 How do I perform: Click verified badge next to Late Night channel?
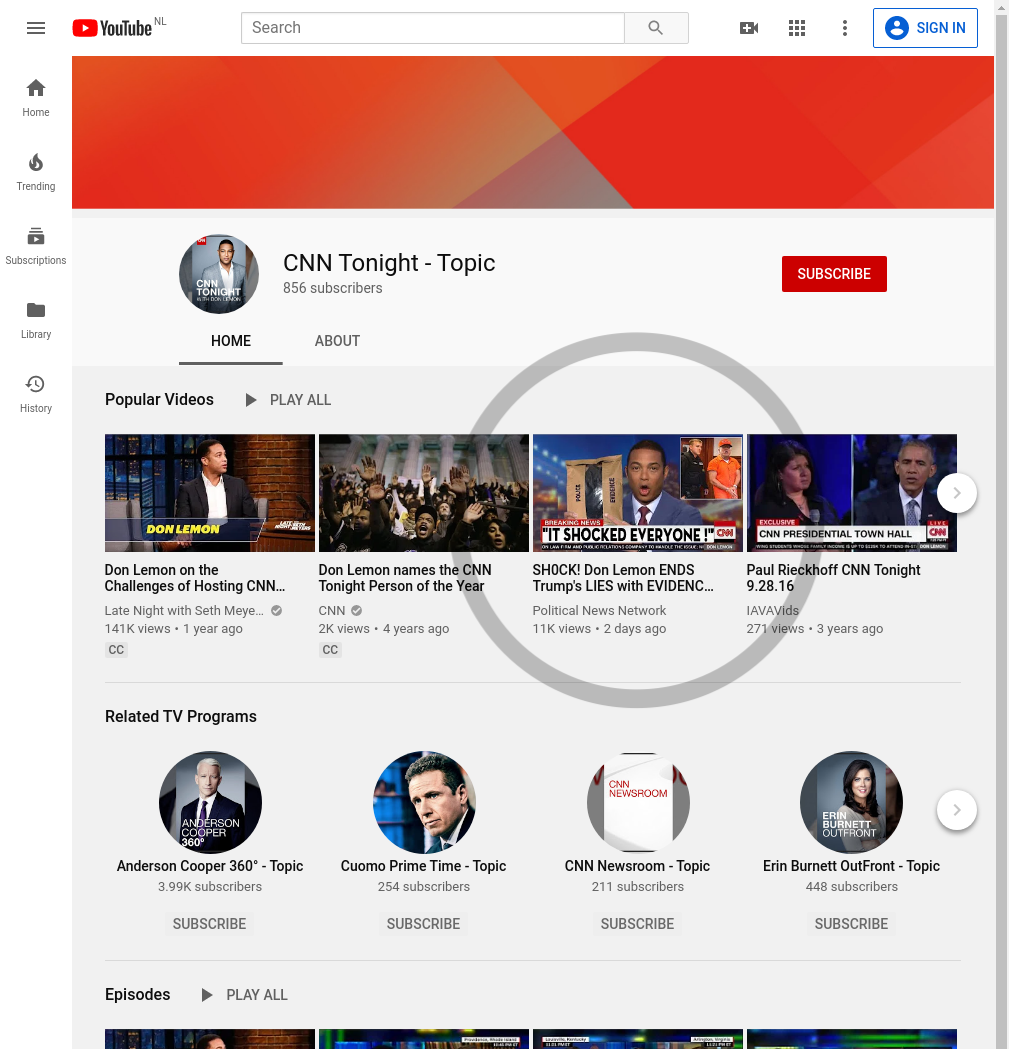coord(276,610)
